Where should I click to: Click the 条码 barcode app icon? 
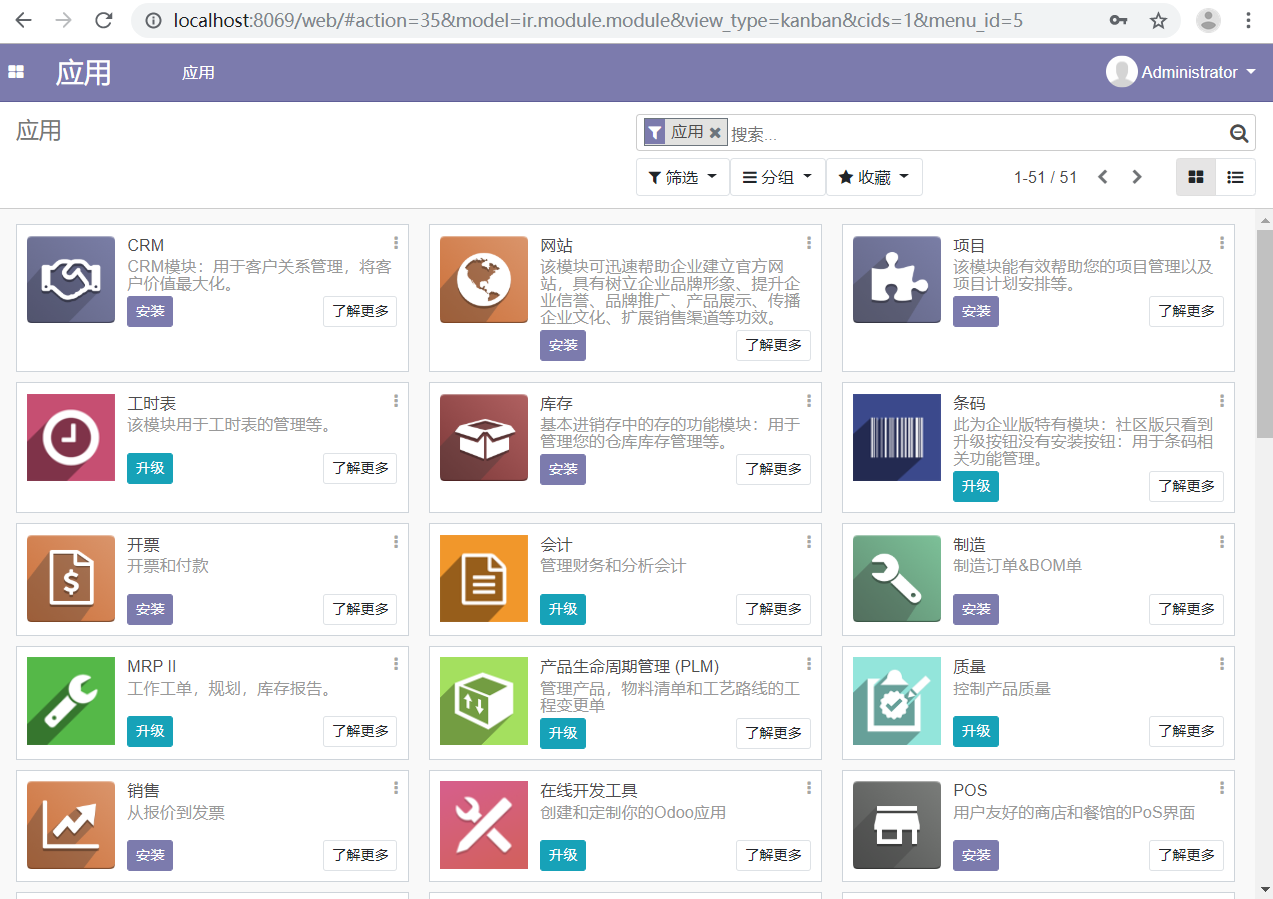(x=896, y=437)
